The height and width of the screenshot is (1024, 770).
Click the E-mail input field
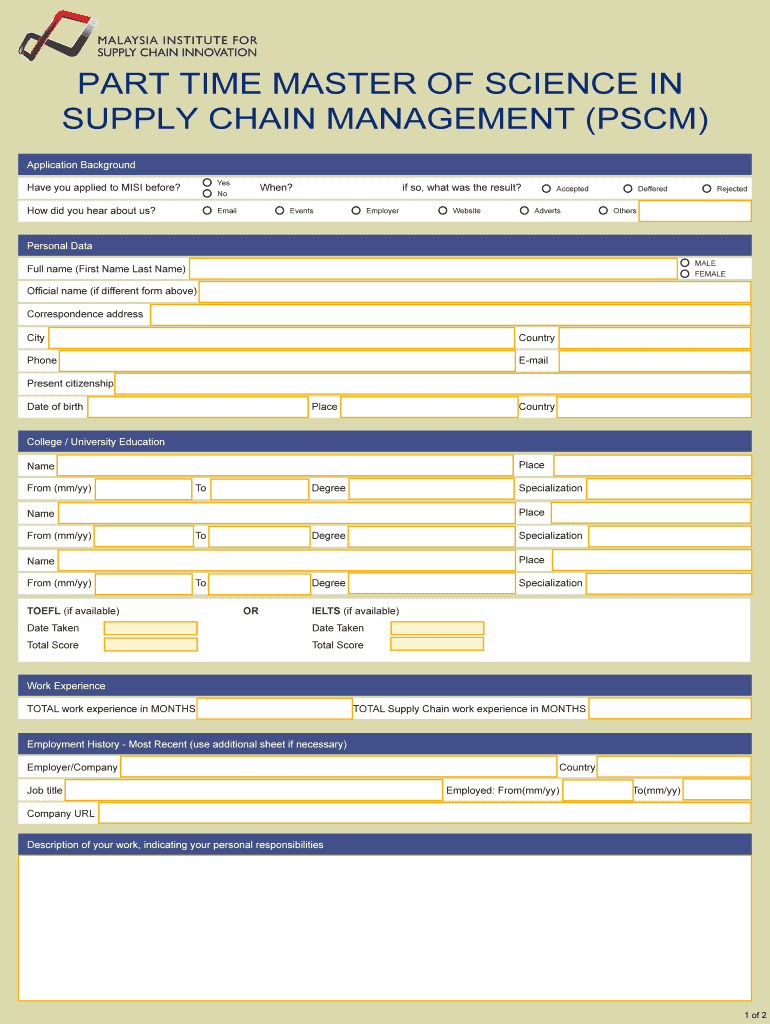654,361
